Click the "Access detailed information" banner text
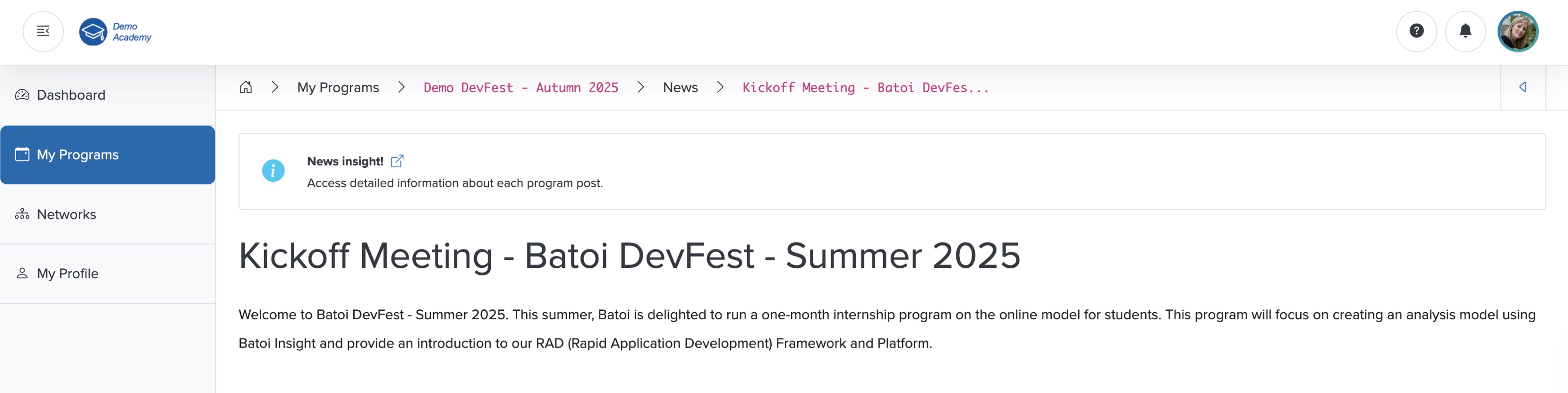The image size is (1568, 393). (x=454, y=183)
